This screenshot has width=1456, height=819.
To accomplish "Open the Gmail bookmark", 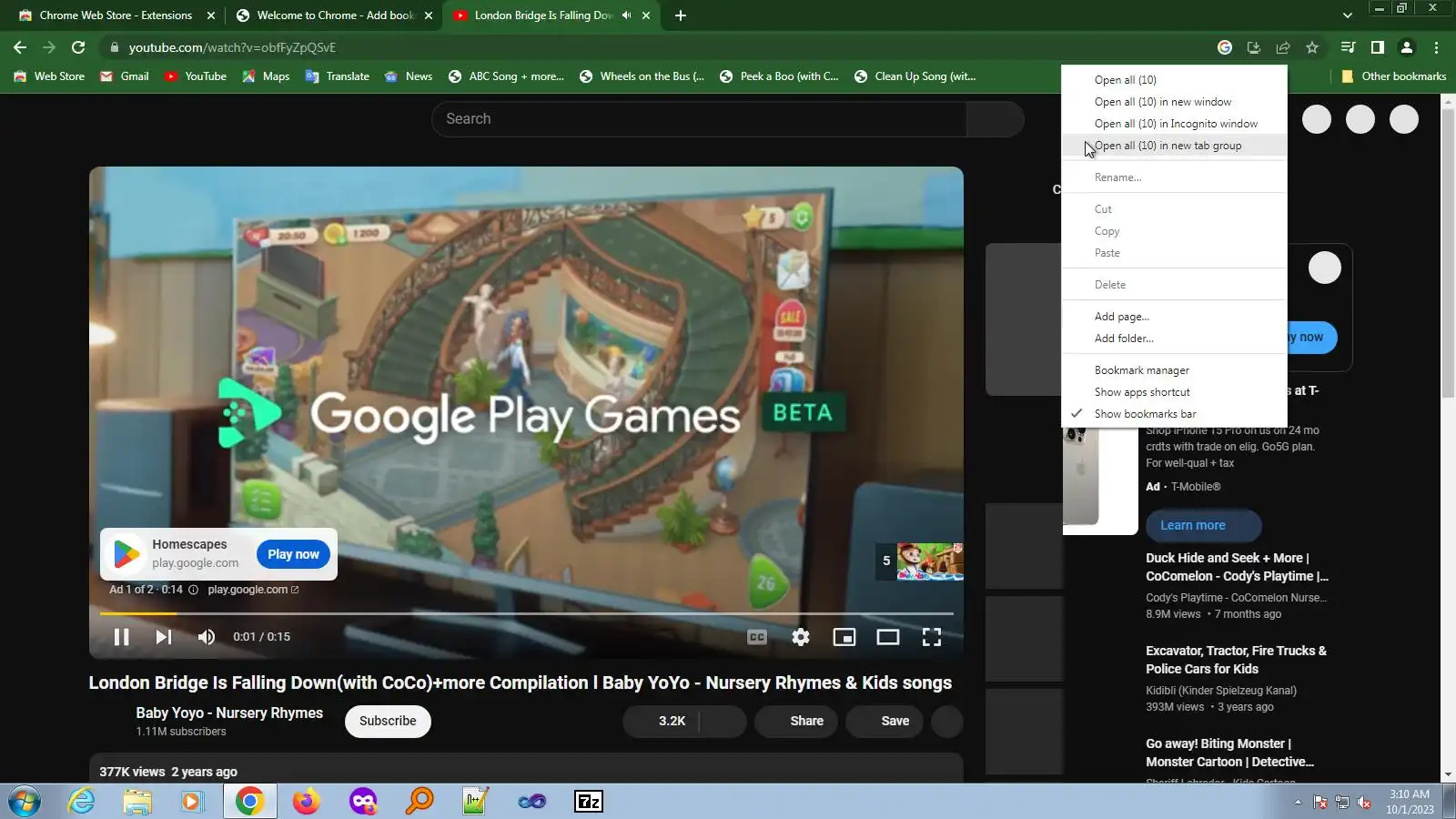I will (125, 76).
